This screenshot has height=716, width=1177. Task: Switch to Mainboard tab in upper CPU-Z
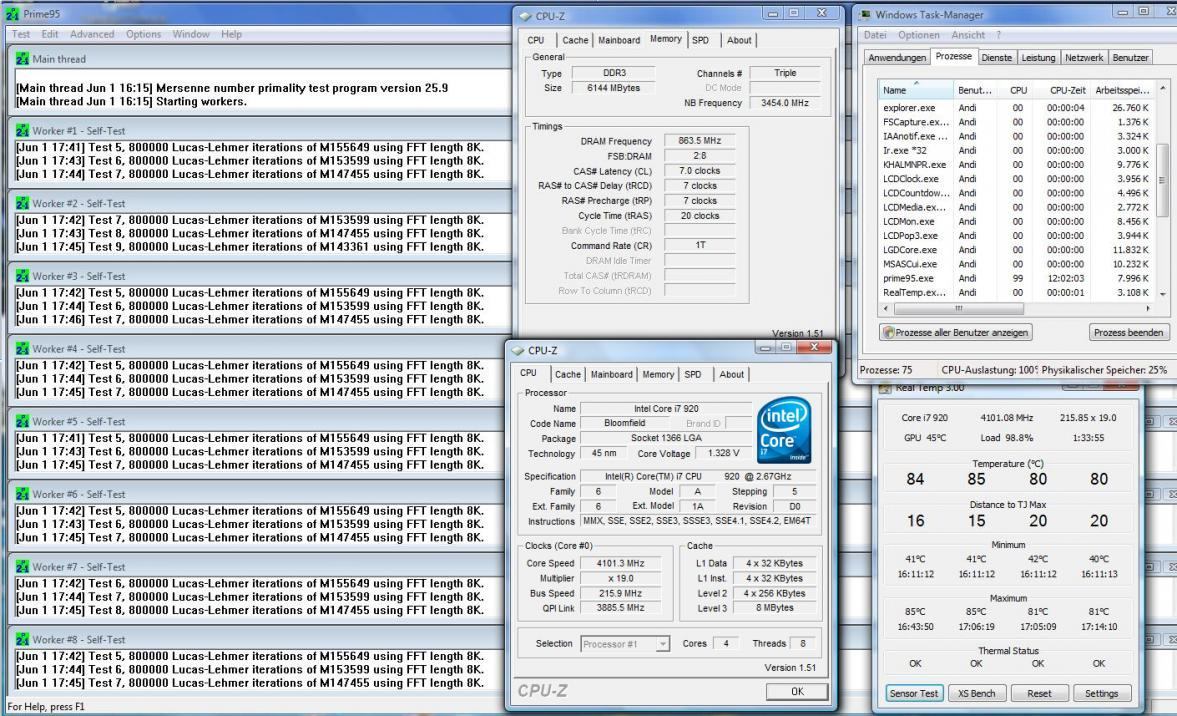click(x=619, y=41)
